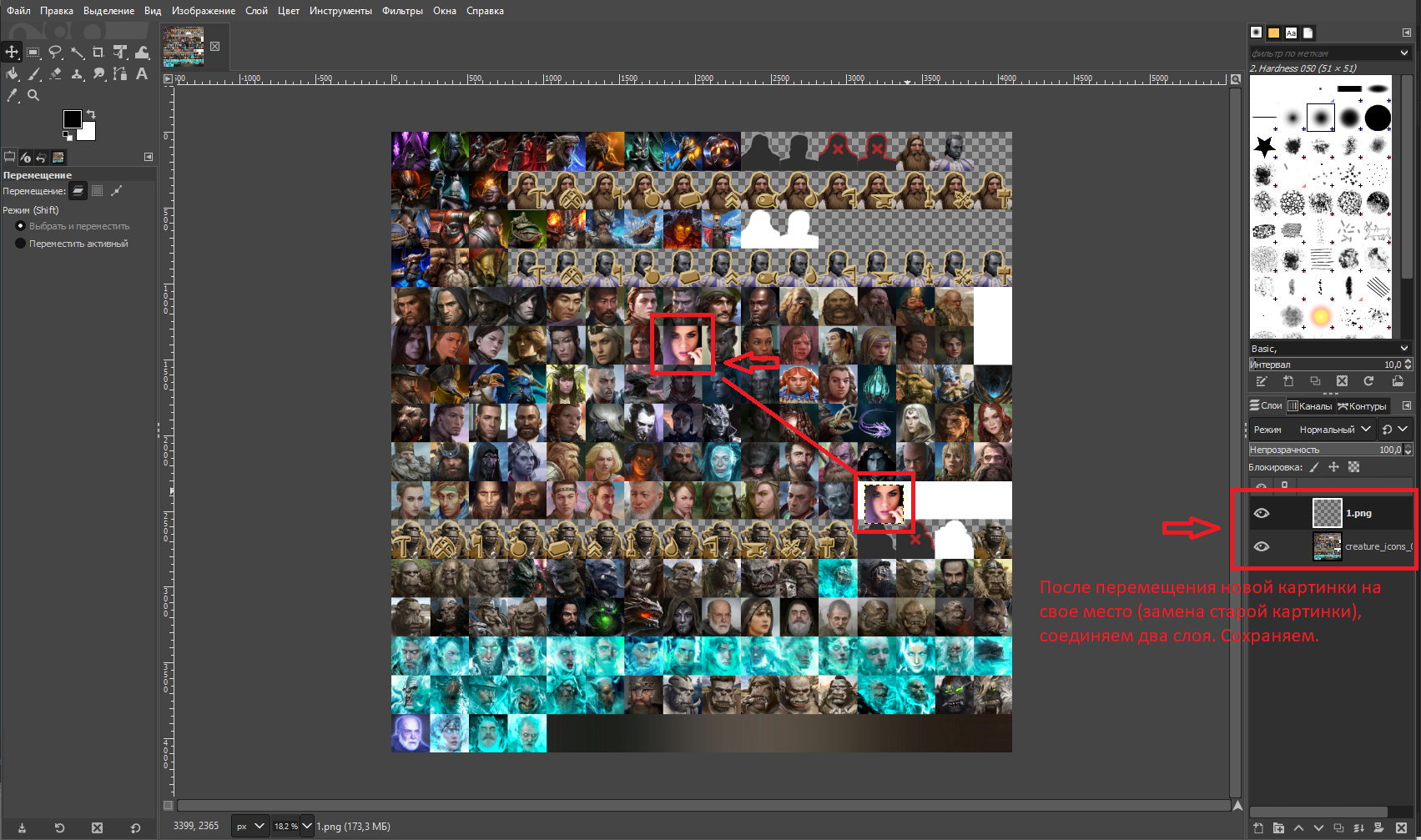Screen dimensions: 1421x840
Task: Swap foreground and background colors
Action: (x=91, y=113)
